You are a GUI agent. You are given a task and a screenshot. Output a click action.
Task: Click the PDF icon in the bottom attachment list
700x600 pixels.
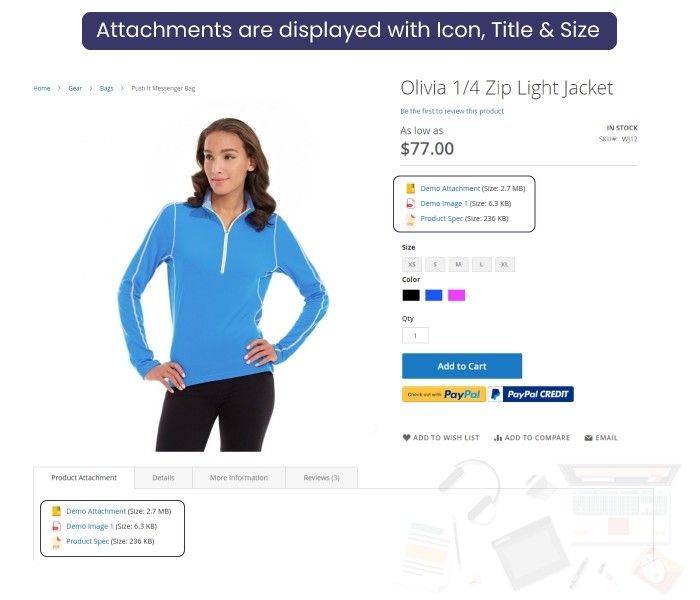56,542
